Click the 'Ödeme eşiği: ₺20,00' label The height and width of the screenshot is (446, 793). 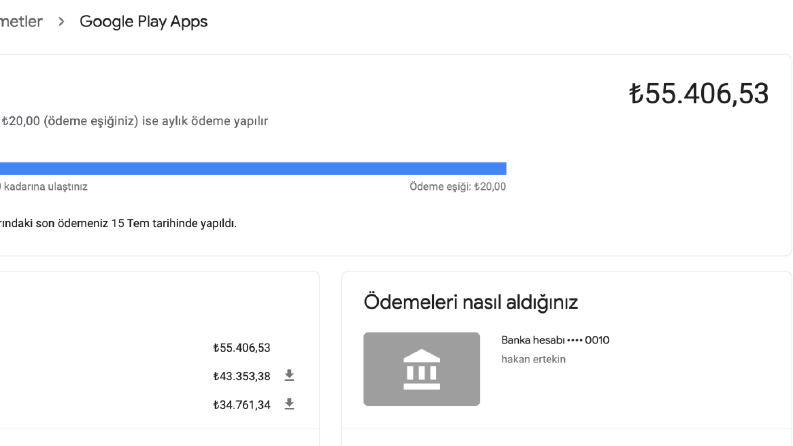[457, 187]
